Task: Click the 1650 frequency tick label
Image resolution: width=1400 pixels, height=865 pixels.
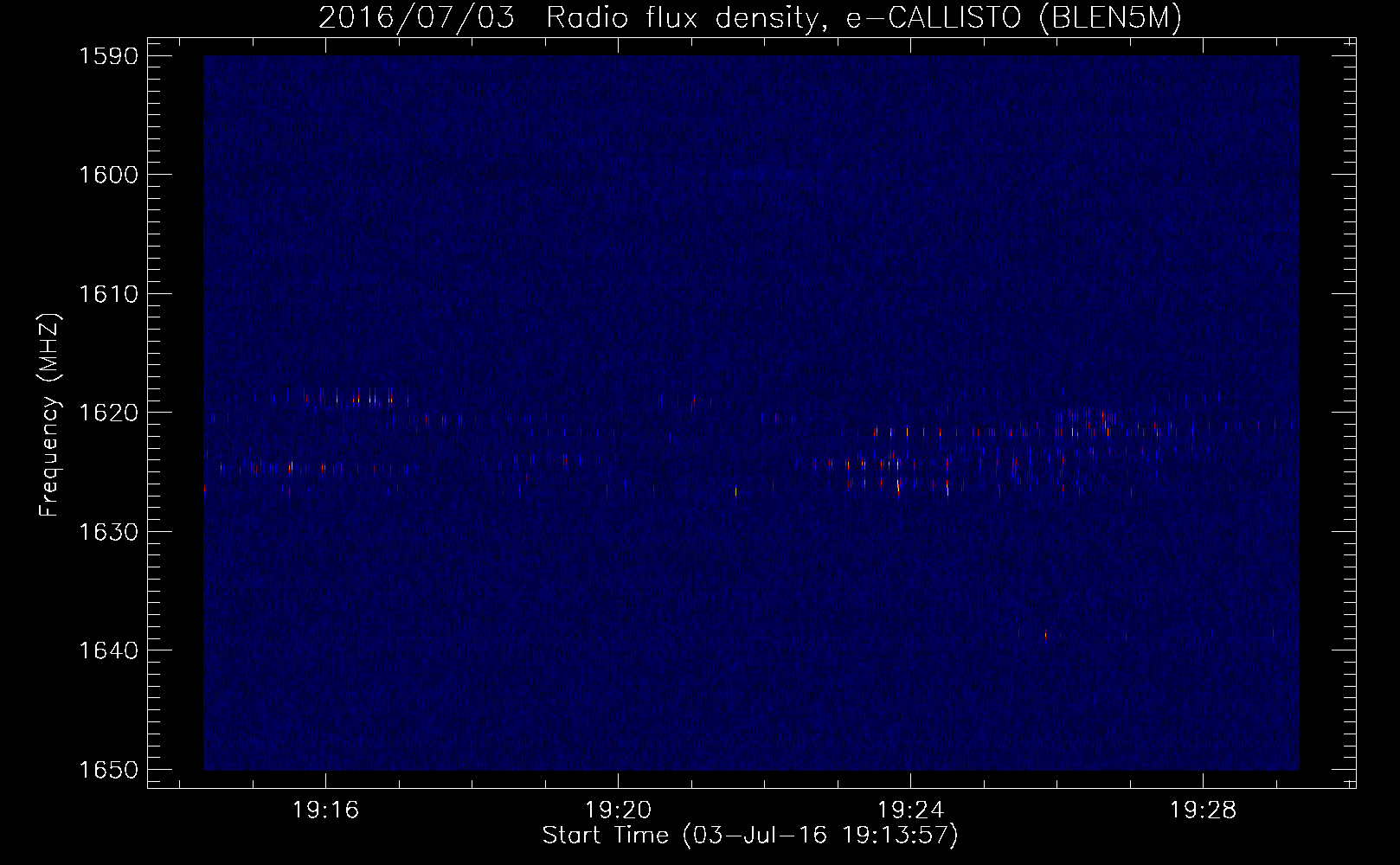Action: pyautogui.click(x=107, y=769)
